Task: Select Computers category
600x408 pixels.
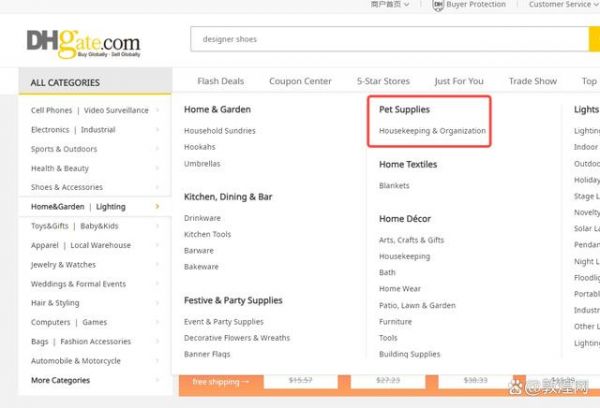Action: tap(51, 322)
